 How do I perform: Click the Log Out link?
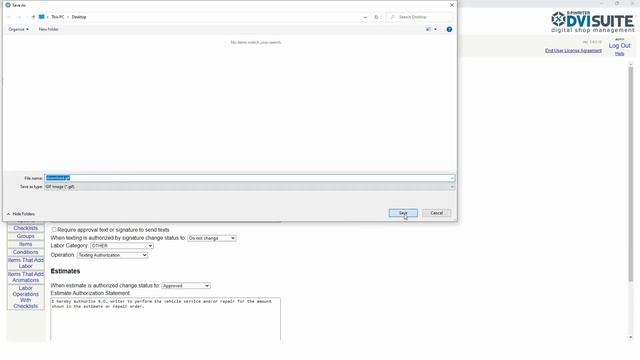pyautogui.click(x=619, y=46)
